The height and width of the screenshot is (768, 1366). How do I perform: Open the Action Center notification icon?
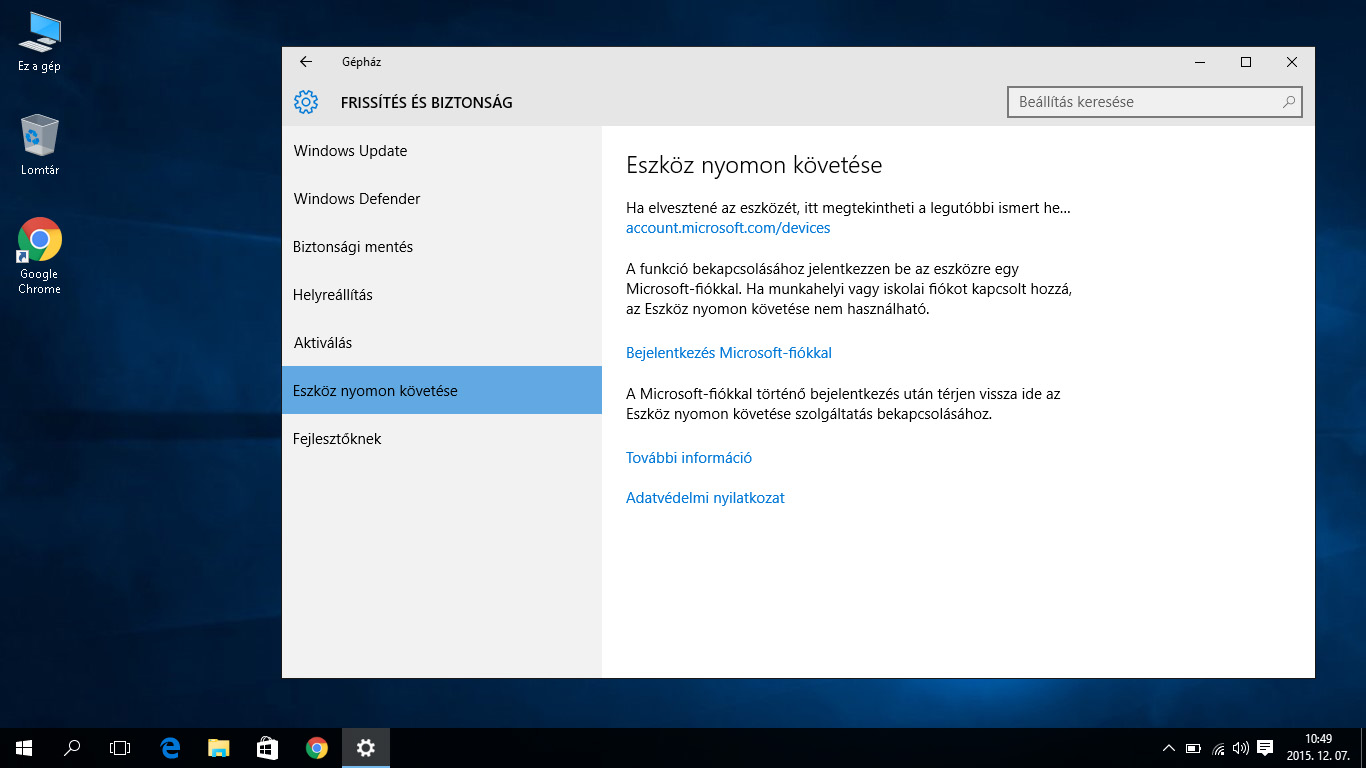[1264, 747]
